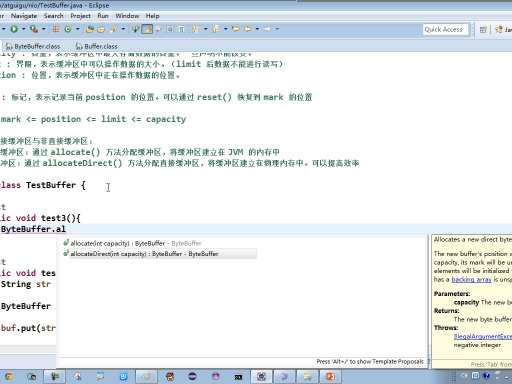
Task: Toggle Block Selection mode
Action: 170,29
